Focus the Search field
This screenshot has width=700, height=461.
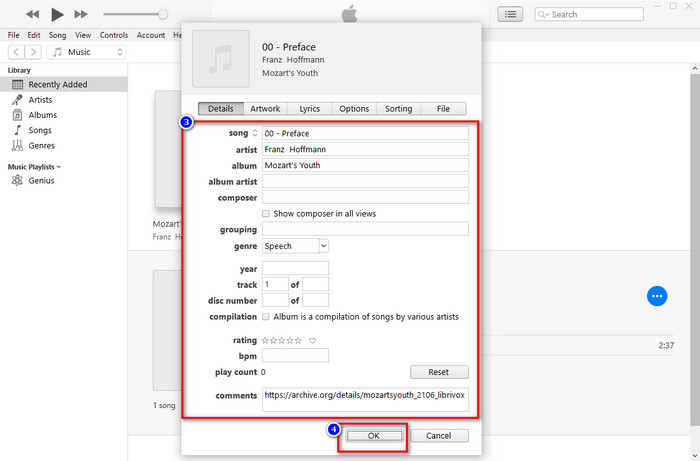tap(589, 14)
